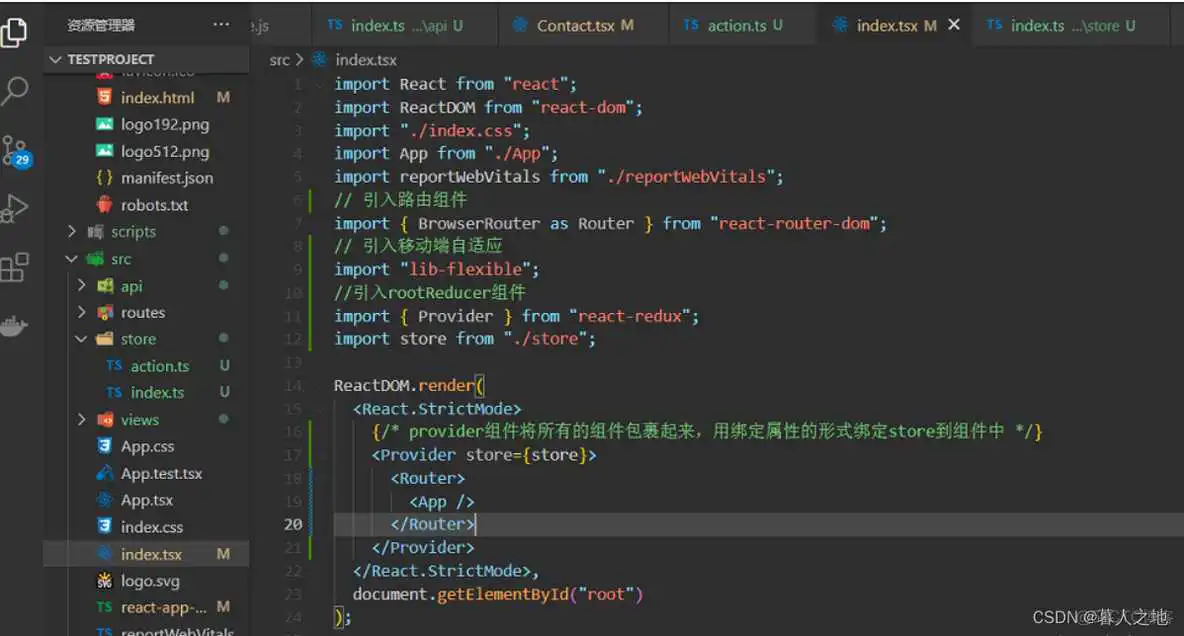Switch to the Contact.tsx tab
The height and width of the screenshot is (636, 1184).
(582, 25)
